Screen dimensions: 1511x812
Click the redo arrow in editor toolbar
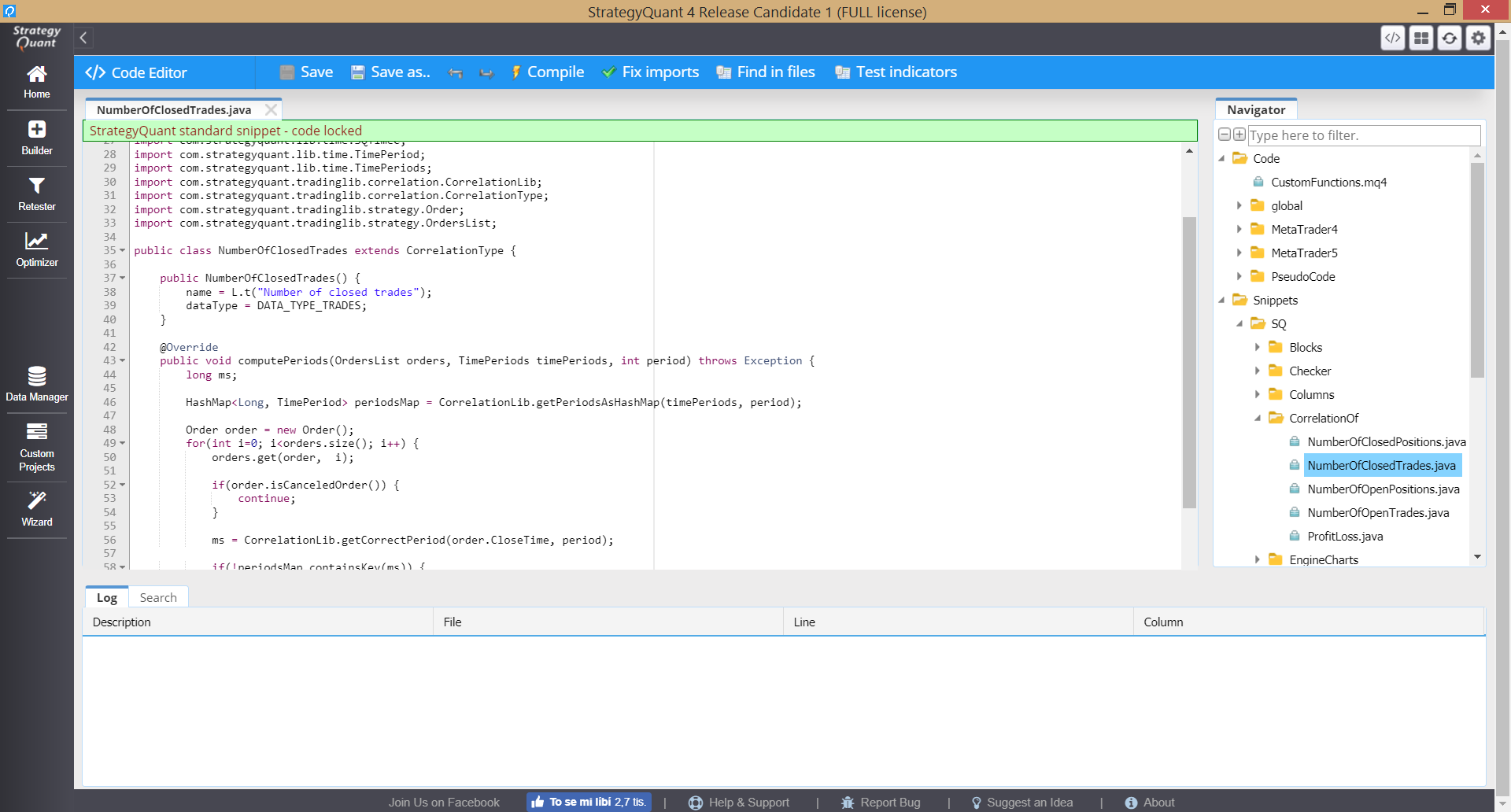point(486,72)
